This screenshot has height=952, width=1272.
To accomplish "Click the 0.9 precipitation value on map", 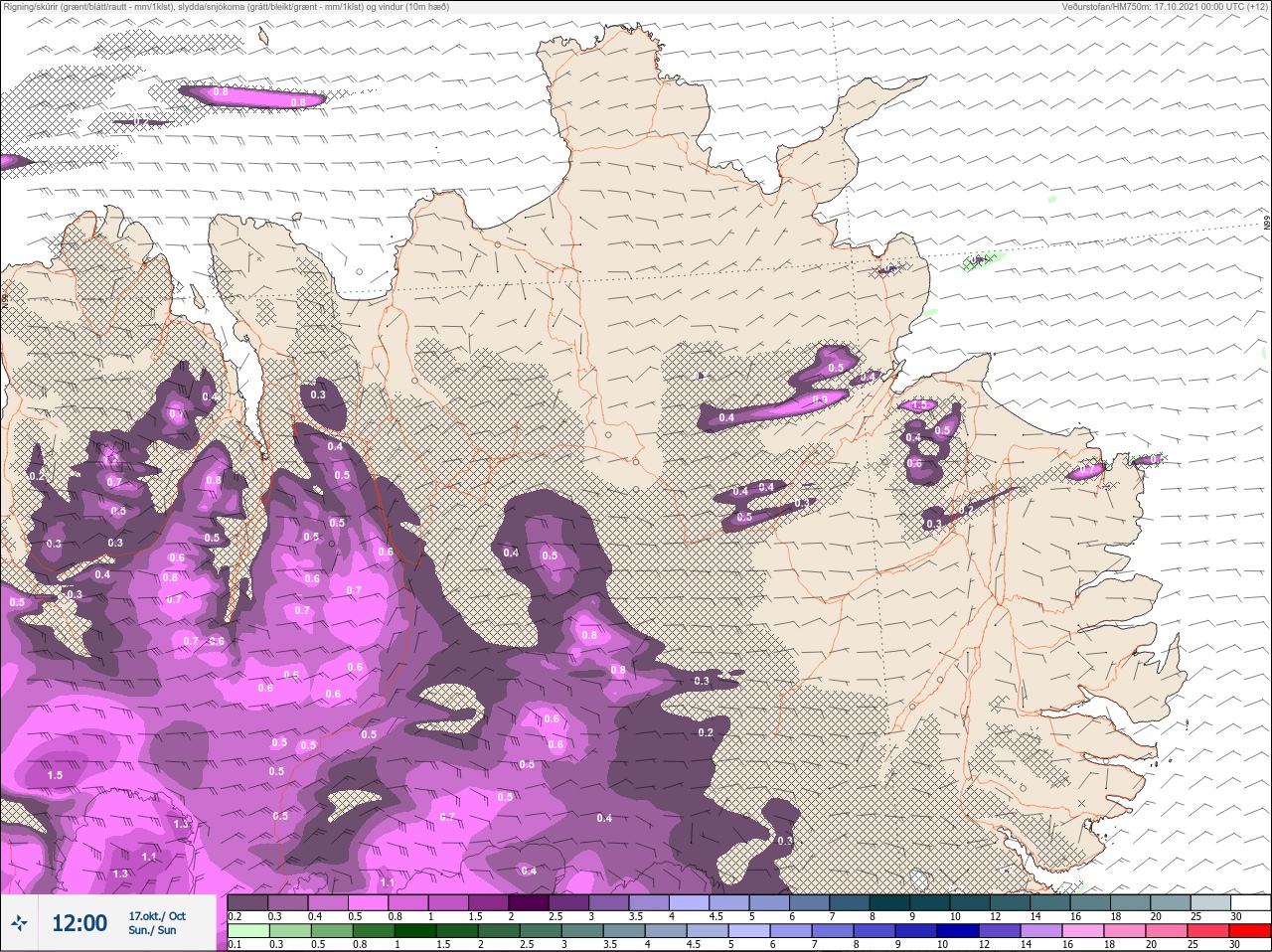I will point(820,399).
